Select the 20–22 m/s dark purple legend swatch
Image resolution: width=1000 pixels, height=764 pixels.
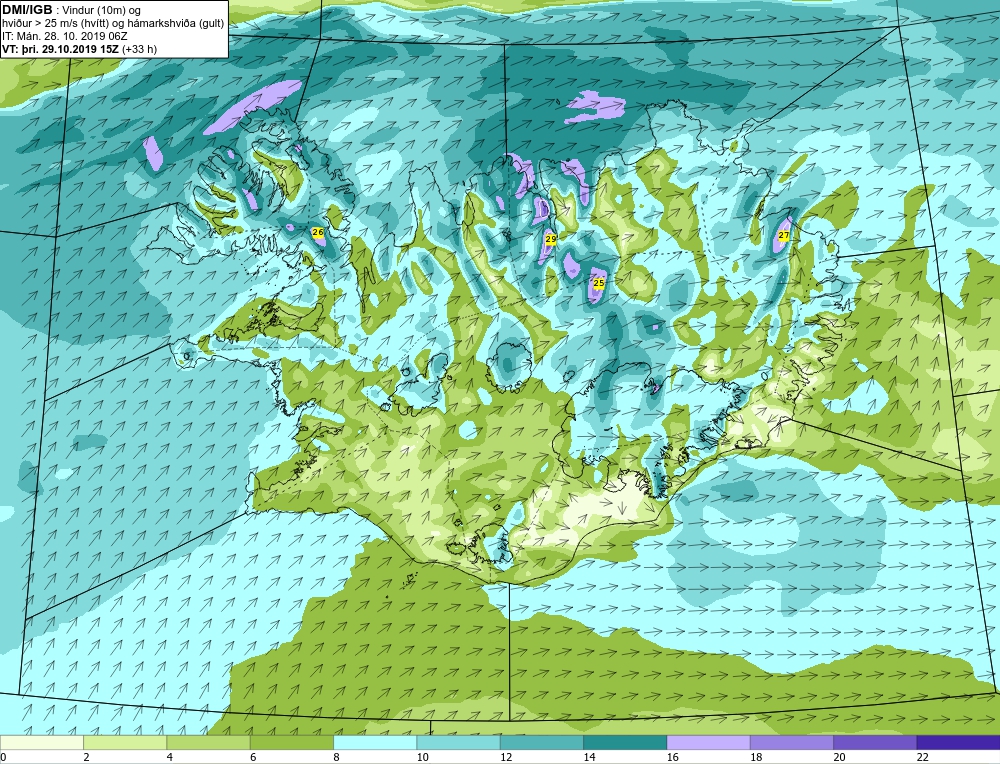875,742
